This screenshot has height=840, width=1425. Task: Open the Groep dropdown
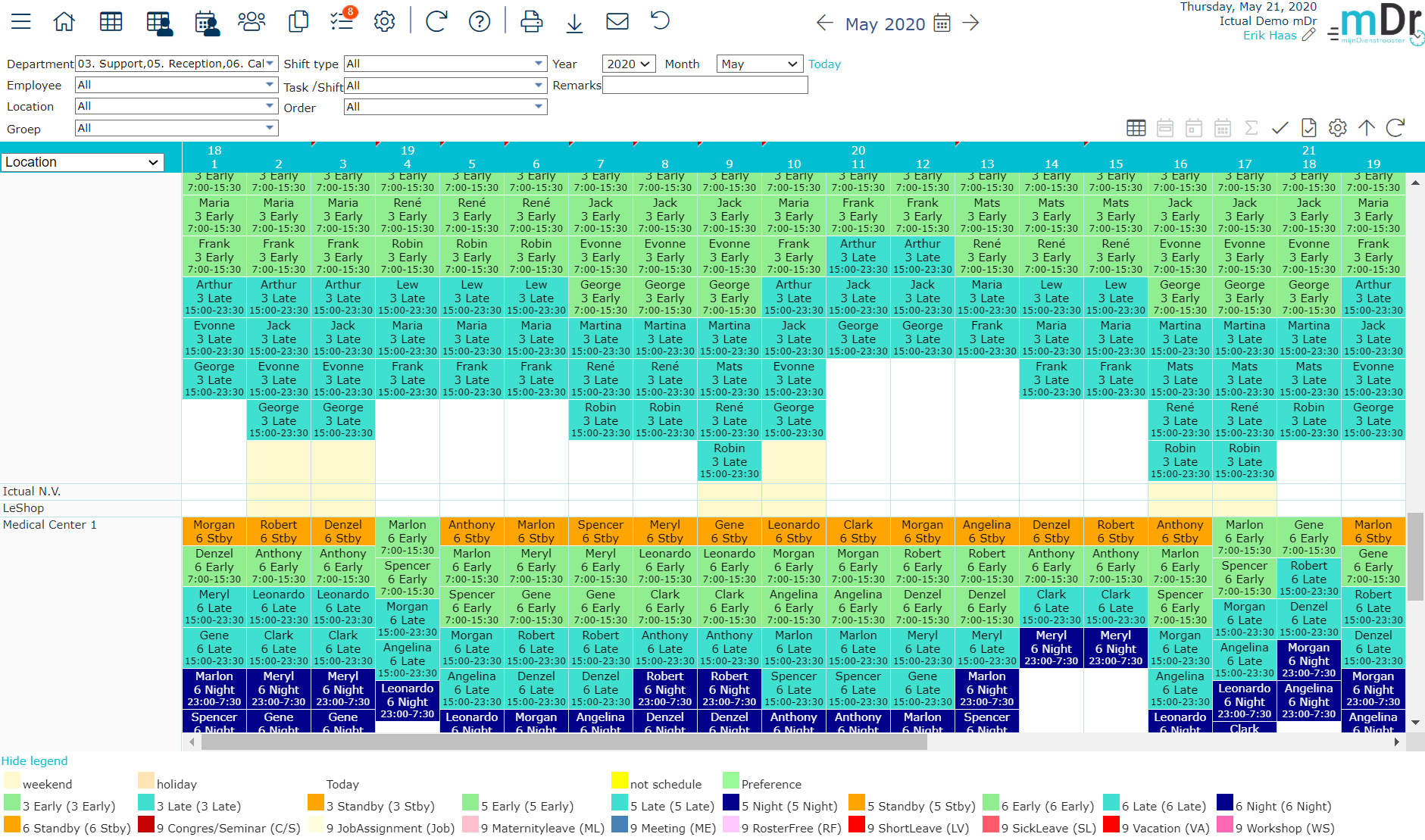point(177,128)
